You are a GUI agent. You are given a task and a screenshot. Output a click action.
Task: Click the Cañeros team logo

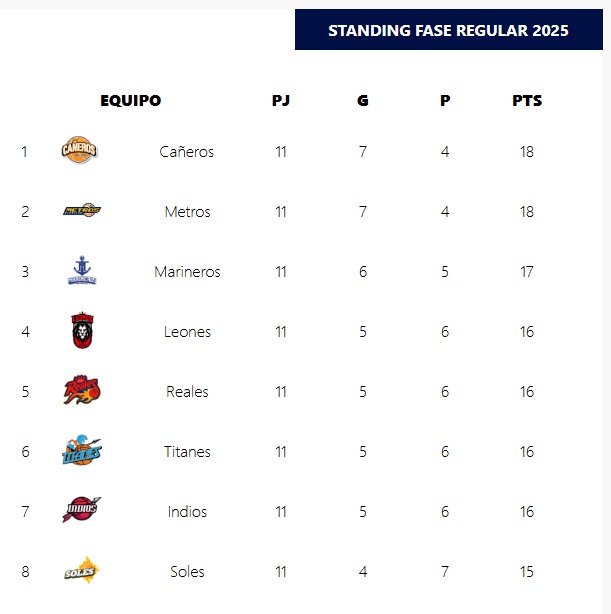coord(80,151)
